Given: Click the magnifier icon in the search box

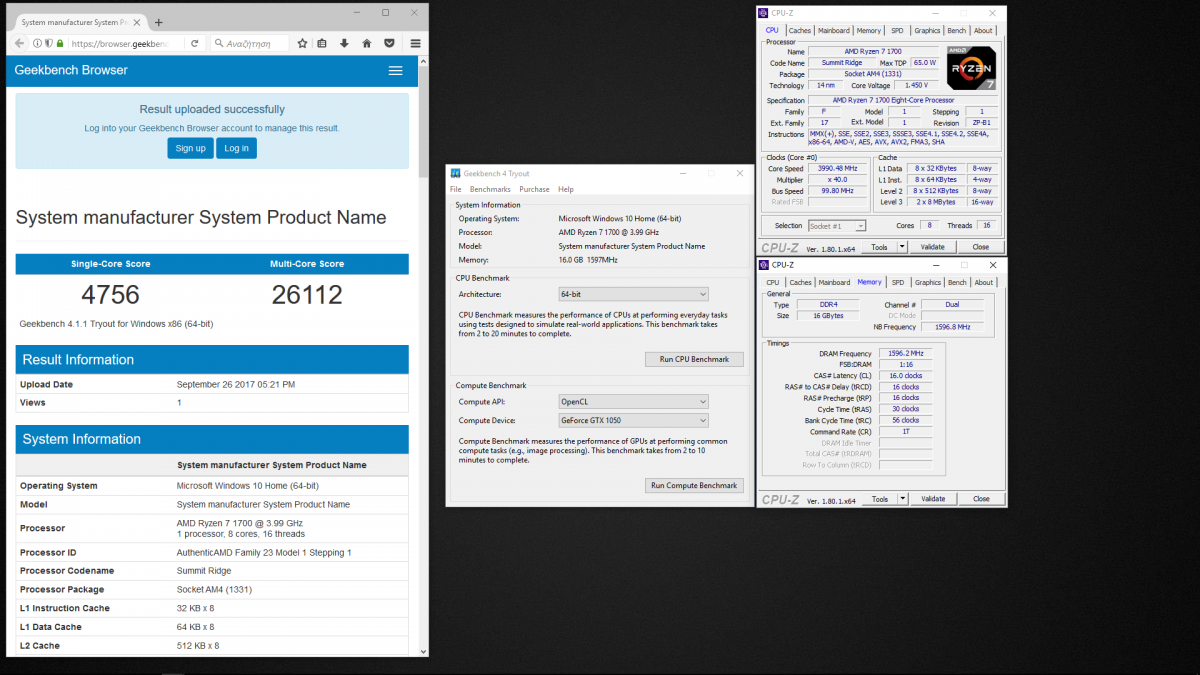Looking at the screenshot, I should pos(218,43).
